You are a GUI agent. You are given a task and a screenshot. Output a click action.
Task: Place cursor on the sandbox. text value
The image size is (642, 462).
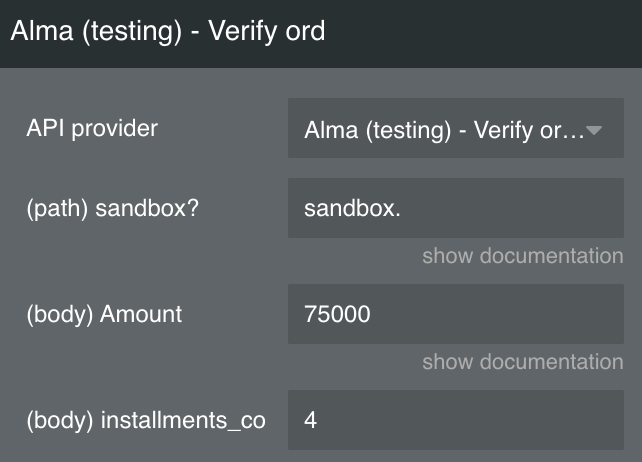click(352, 208)
